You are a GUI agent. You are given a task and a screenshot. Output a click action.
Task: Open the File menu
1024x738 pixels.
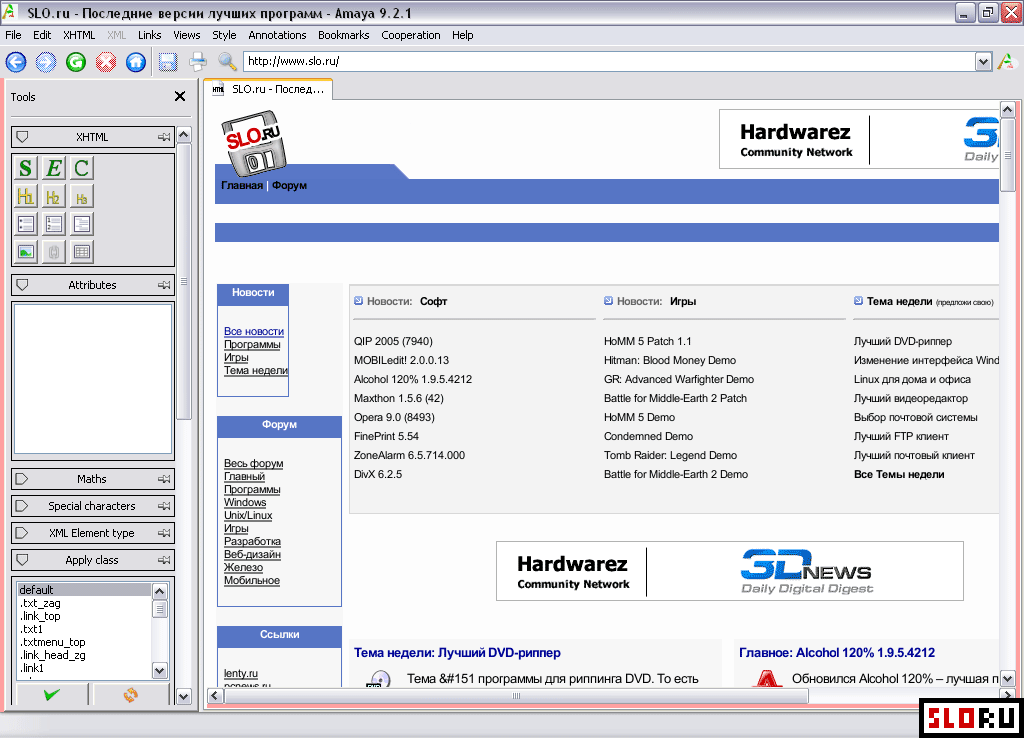tap(13, 35)
